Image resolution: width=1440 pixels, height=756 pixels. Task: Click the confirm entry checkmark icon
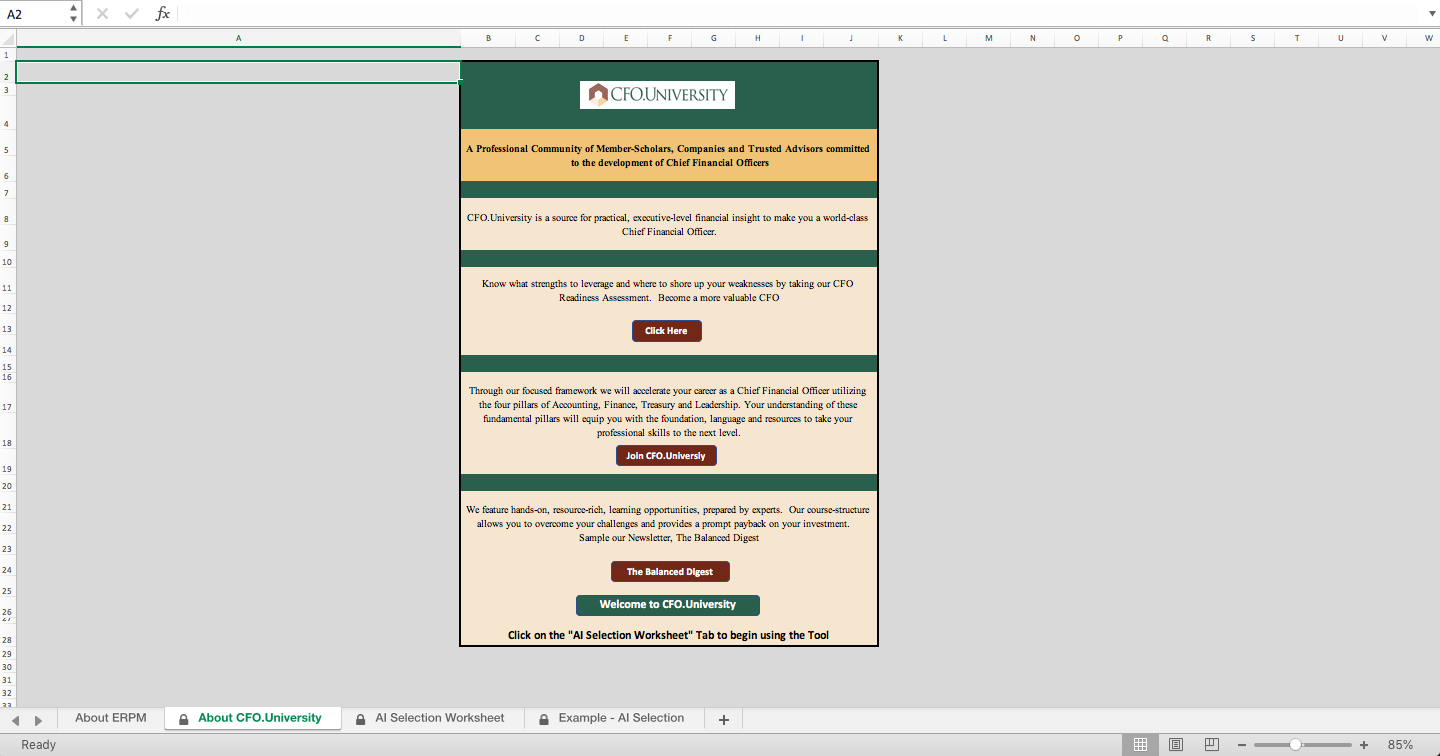pyautogui.click(x=132, y=14)
